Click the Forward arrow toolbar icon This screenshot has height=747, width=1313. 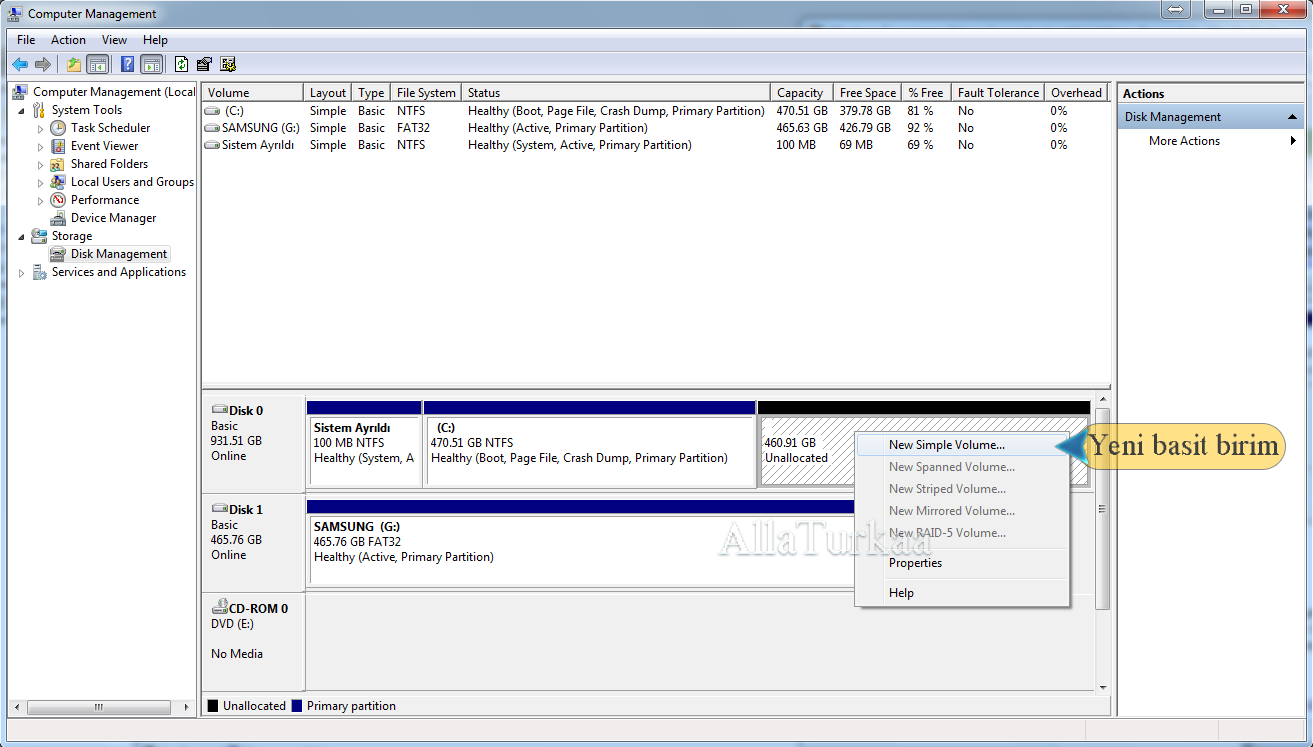42,64
